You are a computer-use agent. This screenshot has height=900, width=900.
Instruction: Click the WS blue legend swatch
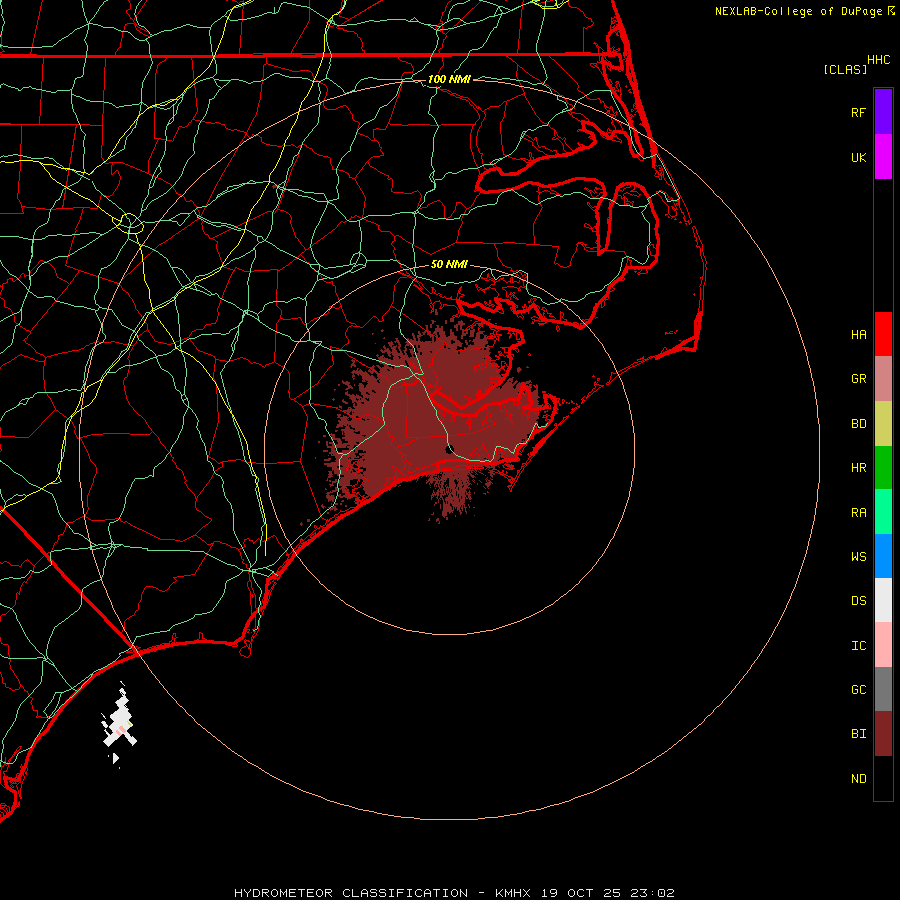[883, 556]
